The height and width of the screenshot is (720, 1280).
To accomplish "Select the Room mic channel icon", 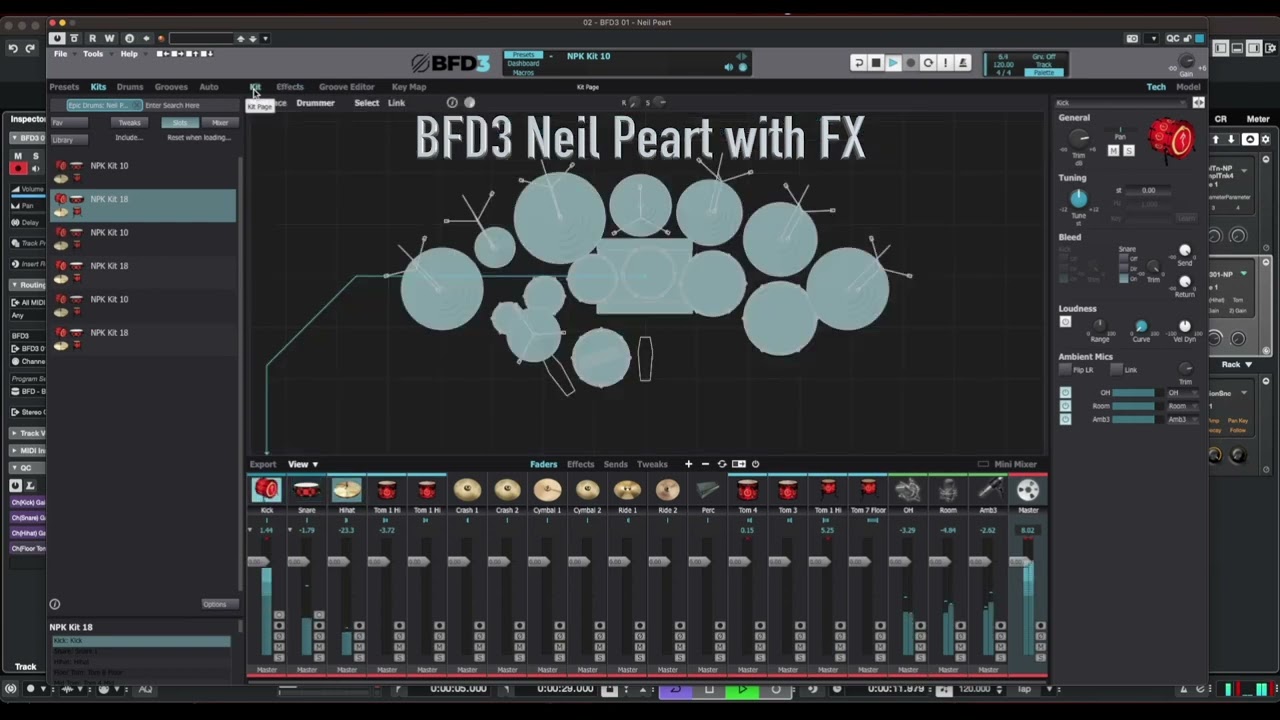I will pyautogui.click(x=948, y=490).
